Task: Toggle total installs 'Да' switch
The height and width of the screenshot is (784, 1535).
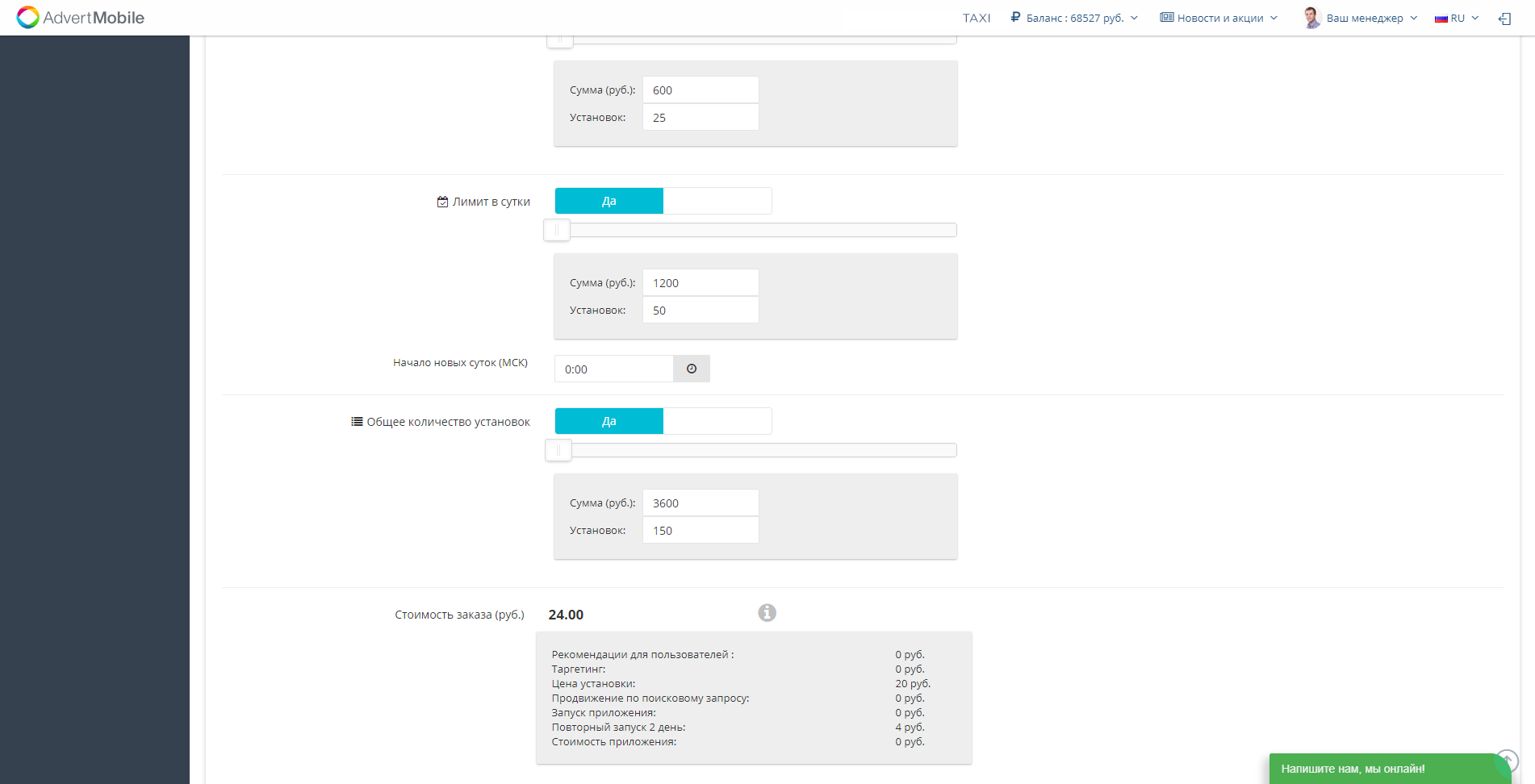Action: click(x=609, y=421)
